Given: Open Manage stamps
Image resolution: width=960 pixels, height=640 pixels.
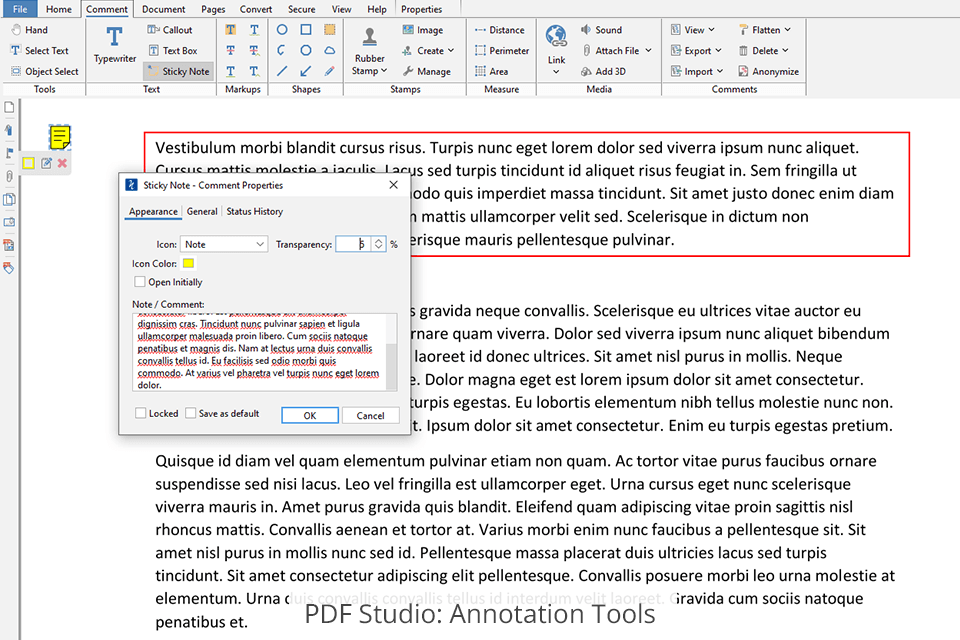Looking at the screenshot, I should click(426, 71).
